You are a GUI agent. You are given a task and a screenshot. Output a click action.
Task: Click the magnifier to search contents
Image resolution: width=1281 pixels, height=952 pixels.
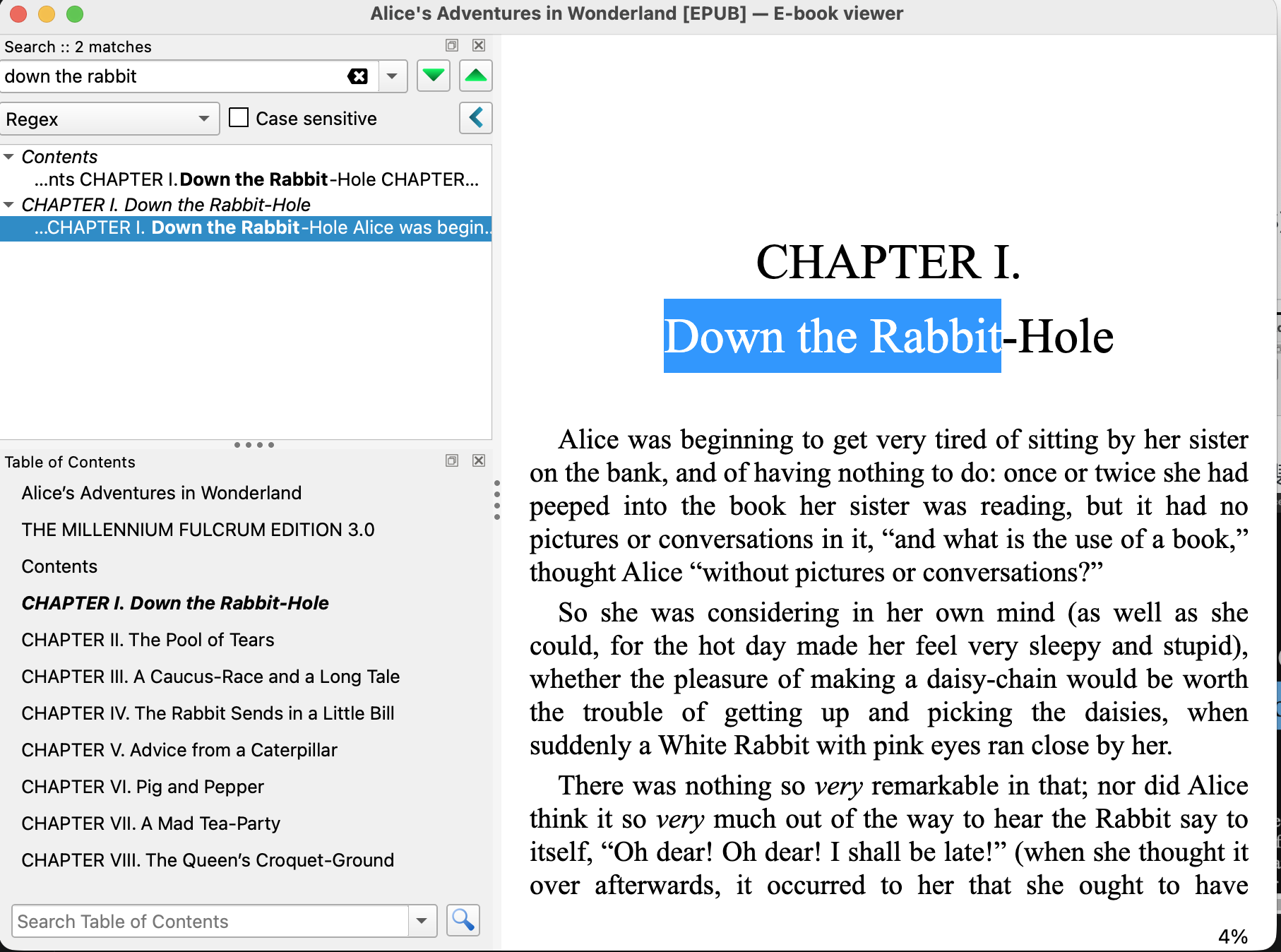tap(463, 920)
